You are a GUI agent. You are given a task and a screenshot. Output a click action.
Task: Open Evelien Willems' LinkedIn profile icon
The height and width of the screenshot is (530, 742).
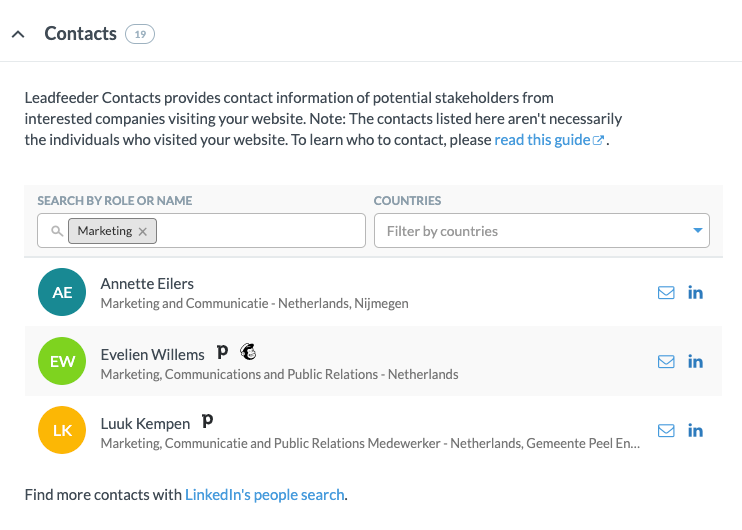pos(696,362)
